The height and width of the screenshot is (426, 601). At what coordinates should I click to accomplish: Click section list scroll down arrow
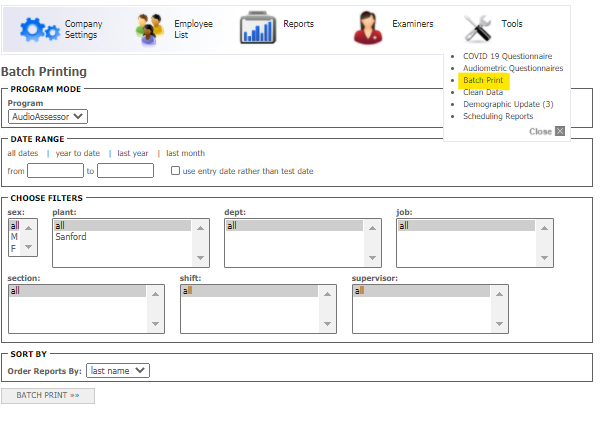155,324
